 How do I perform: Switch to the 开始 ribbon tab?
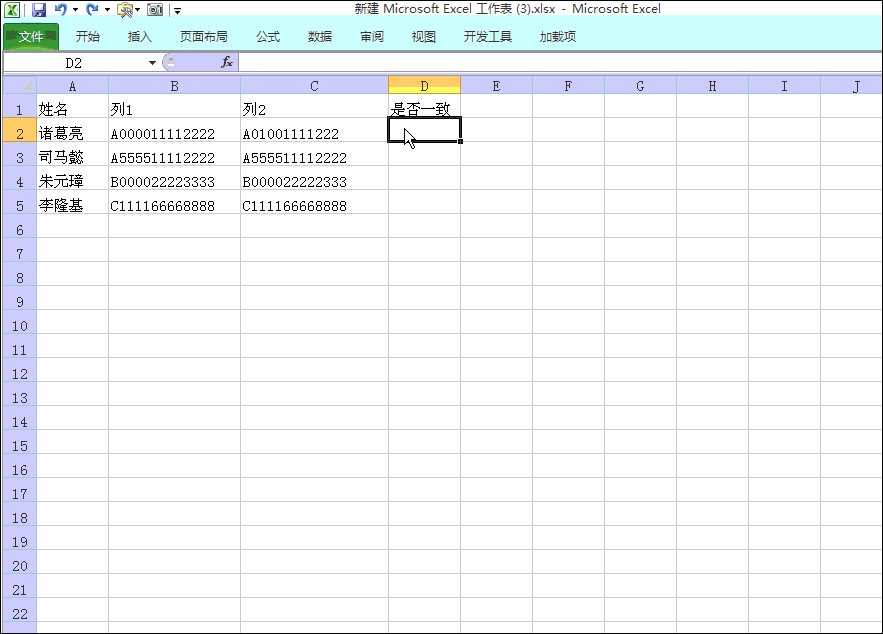(x=86, y=35)
